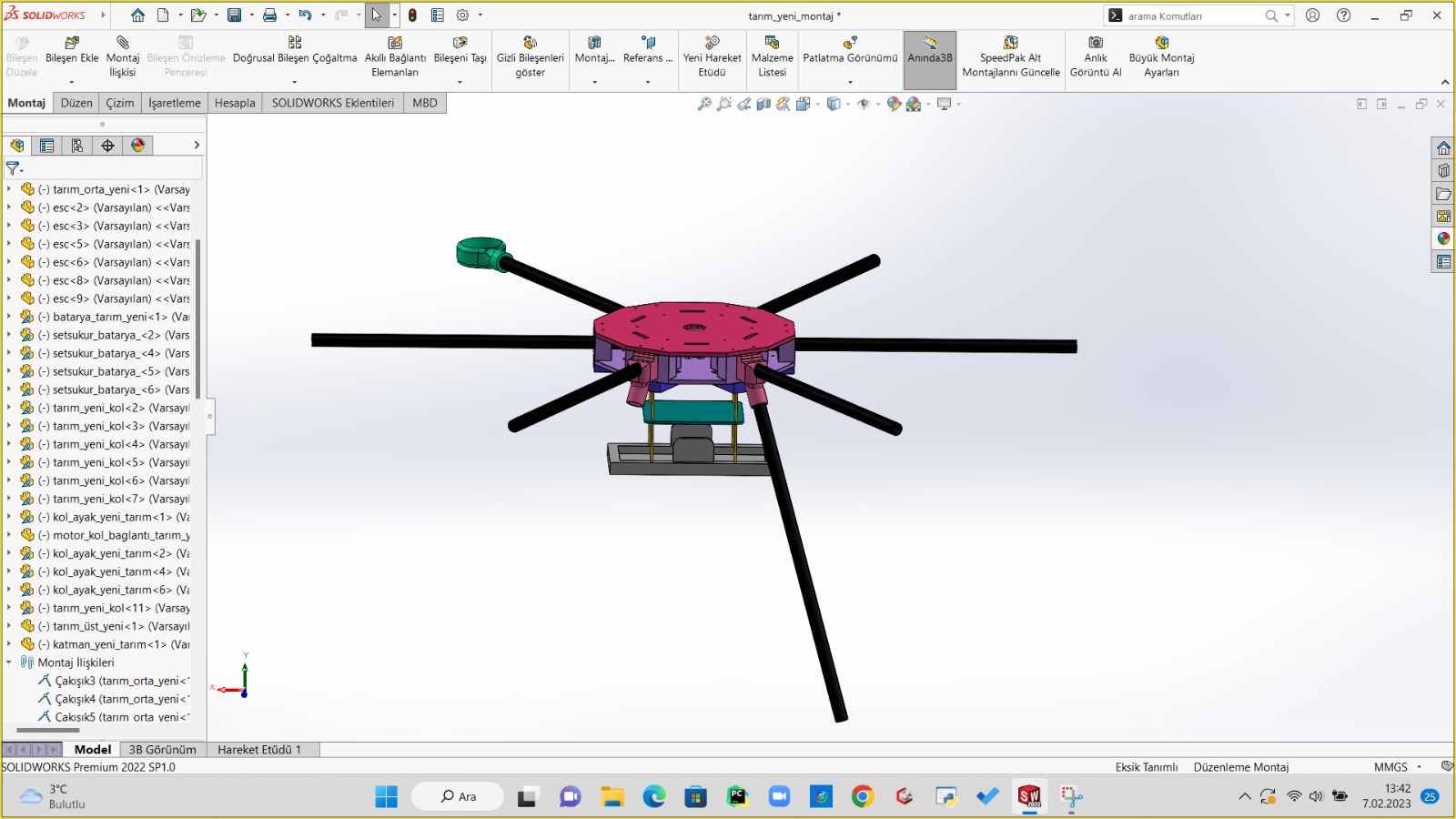Create a new document with the New icon
The width and height of the screenshot is (1456, 819).
click(x=163, y=15)
